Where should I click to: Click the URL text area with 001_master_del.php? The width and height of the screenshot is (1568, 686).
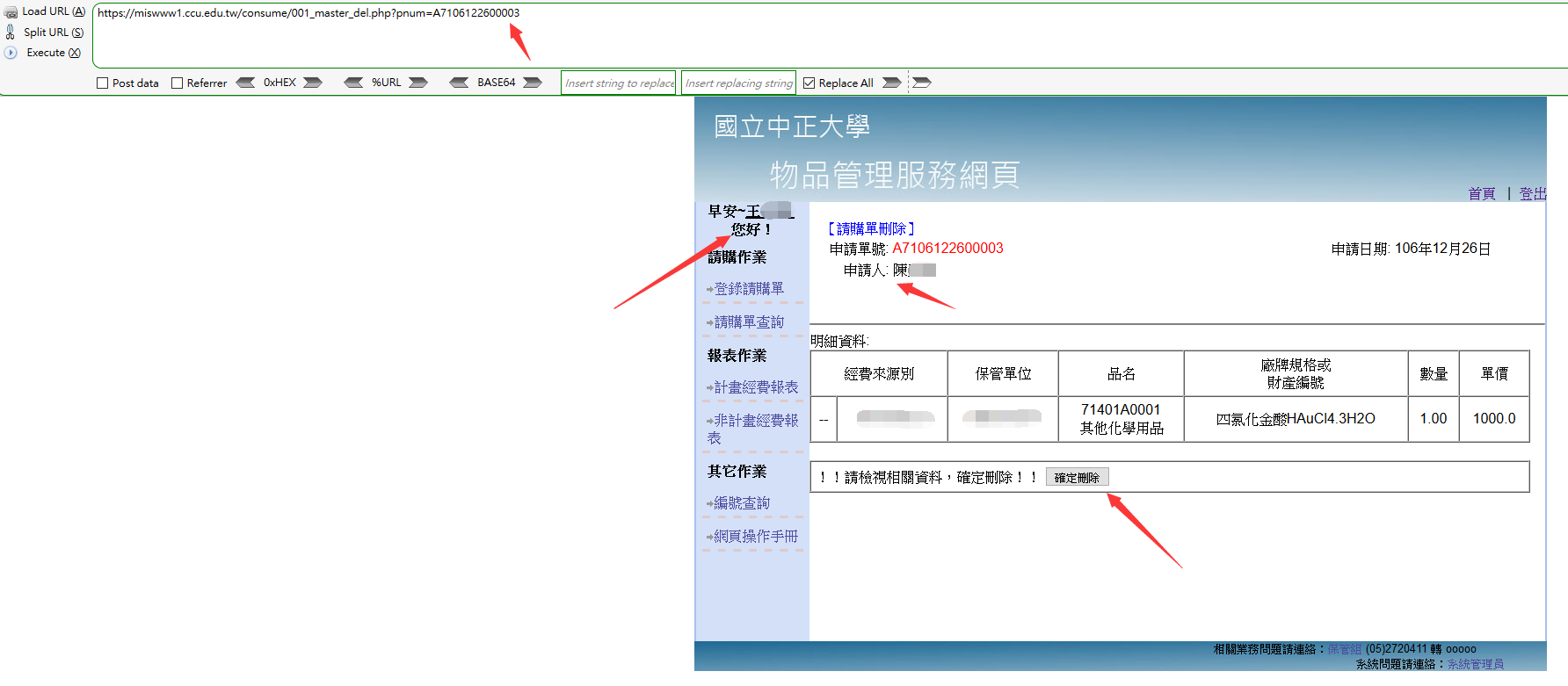pyautogui.click(x=830, y=35)
